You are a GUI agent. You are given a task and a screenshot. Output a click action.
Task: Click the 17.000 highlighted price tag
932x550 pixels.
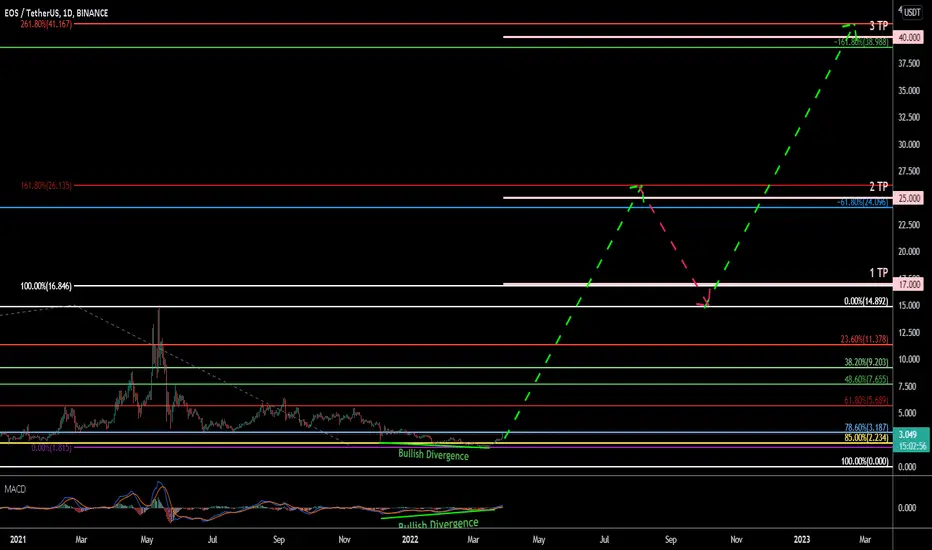pyautogui.click(x=909, y=285)
